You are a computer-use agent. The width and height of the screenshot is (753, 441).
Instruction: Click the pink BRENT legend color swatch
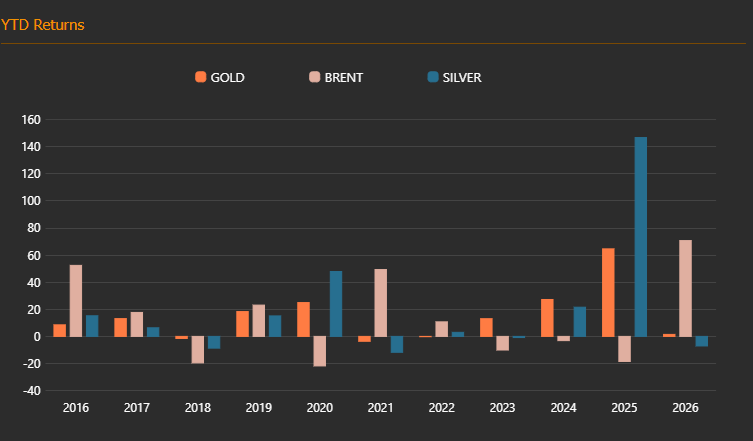(315, 77)
